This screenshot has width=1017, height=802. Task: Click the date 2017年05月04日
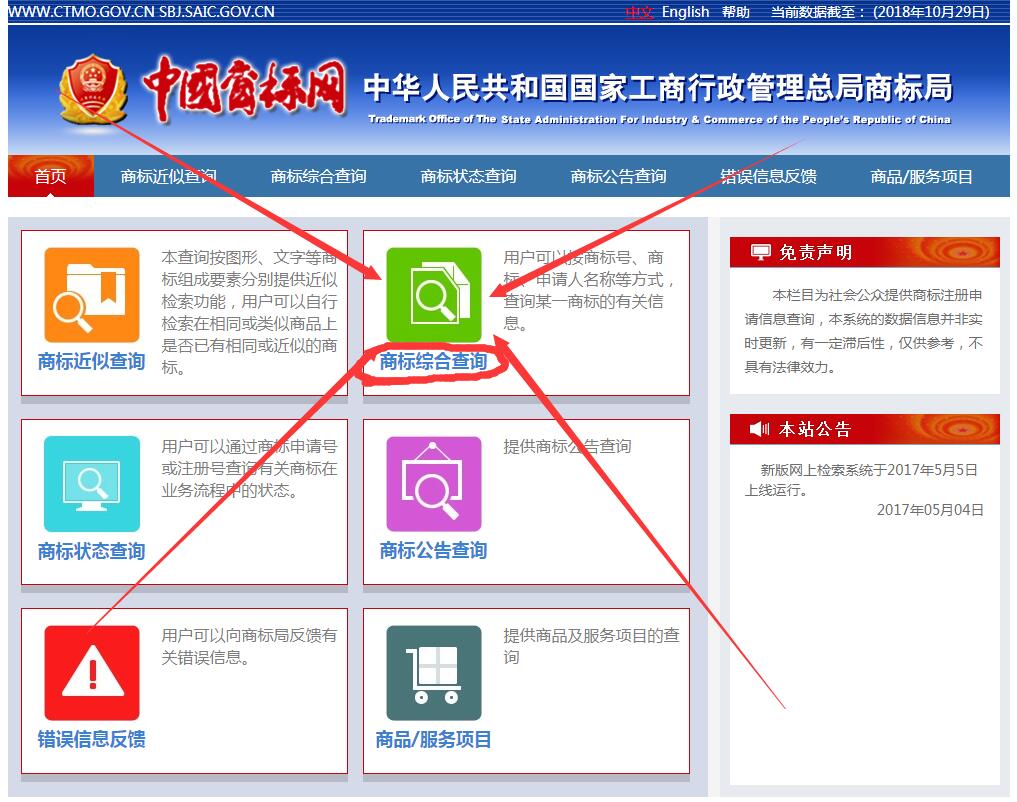(x=930, y=510)
